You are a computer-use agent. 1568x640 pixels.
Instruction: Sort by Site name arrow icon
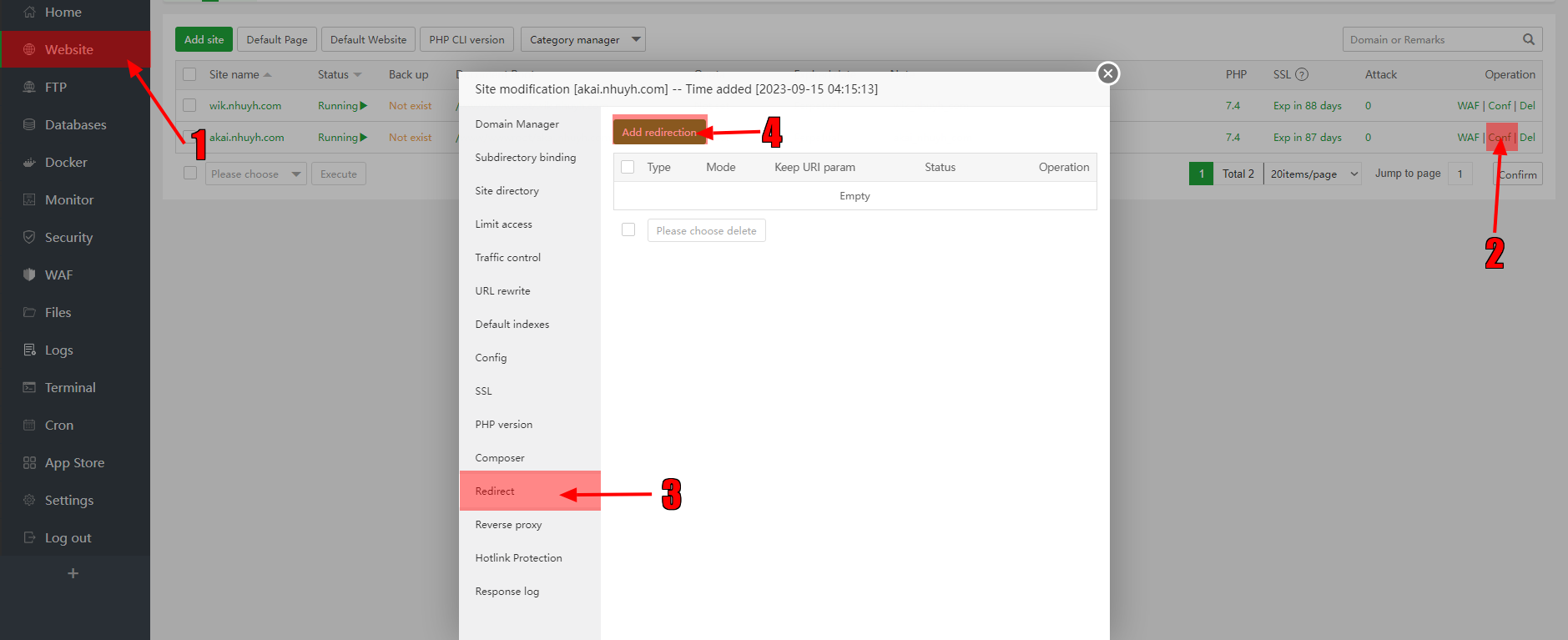(x=267, y=75)
